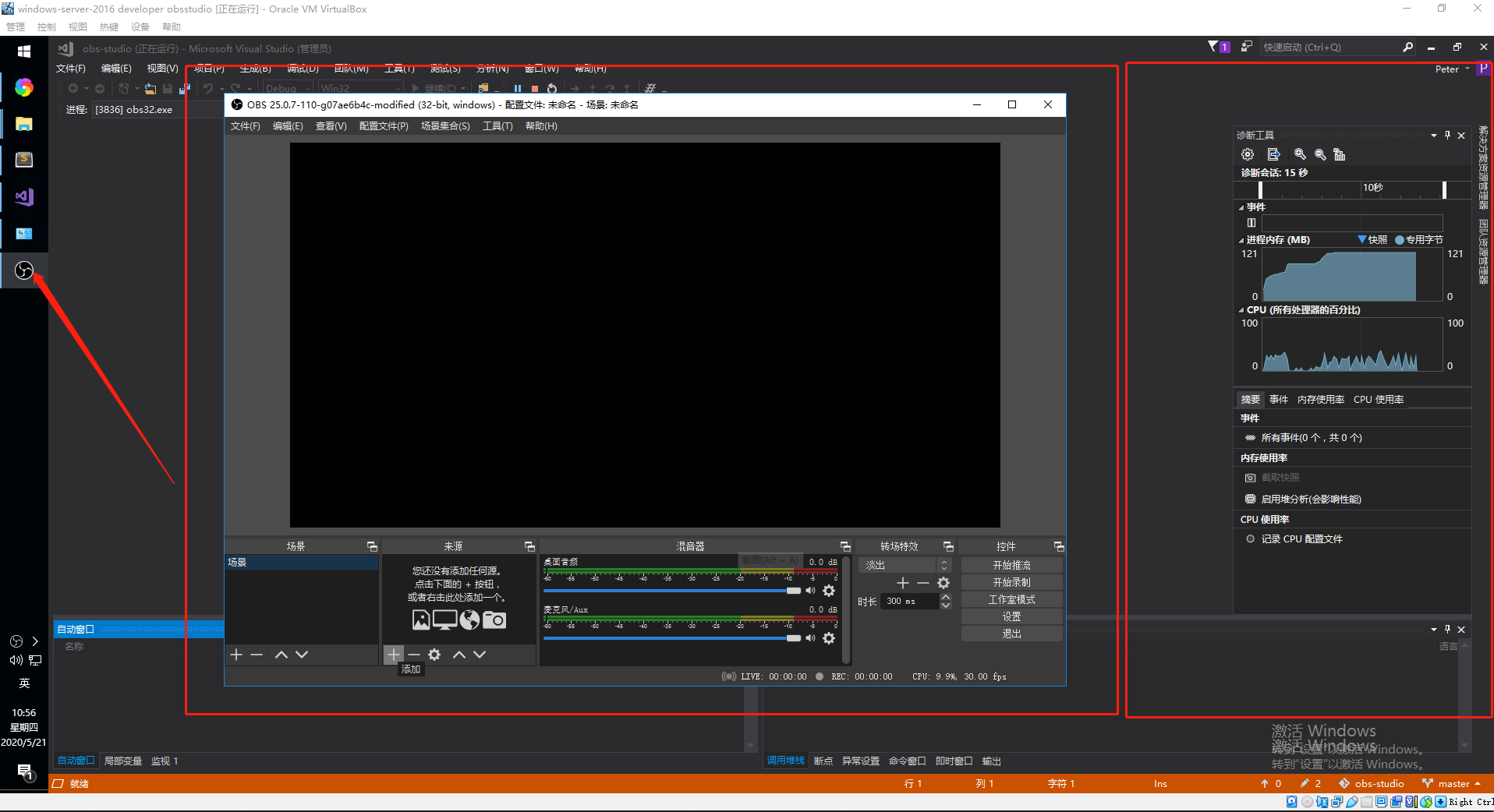Open the Peter account dropdown

(x=1452, y=69)
